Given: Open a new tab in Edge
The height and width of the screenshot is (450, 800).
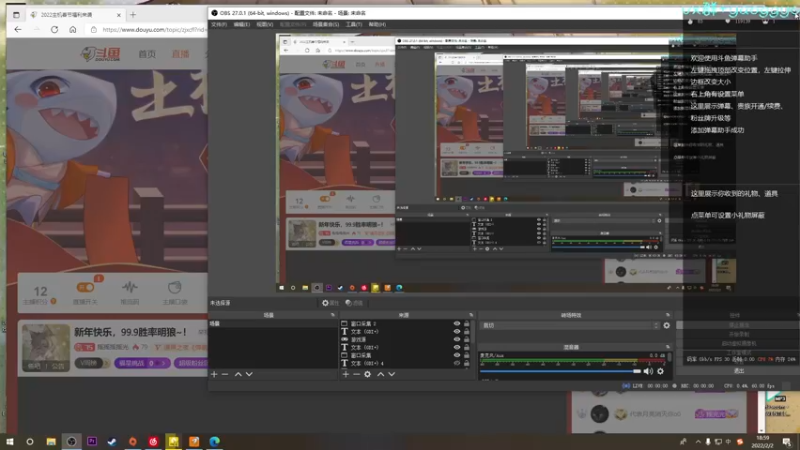Looking at the screenshot, I should [133, 15].
